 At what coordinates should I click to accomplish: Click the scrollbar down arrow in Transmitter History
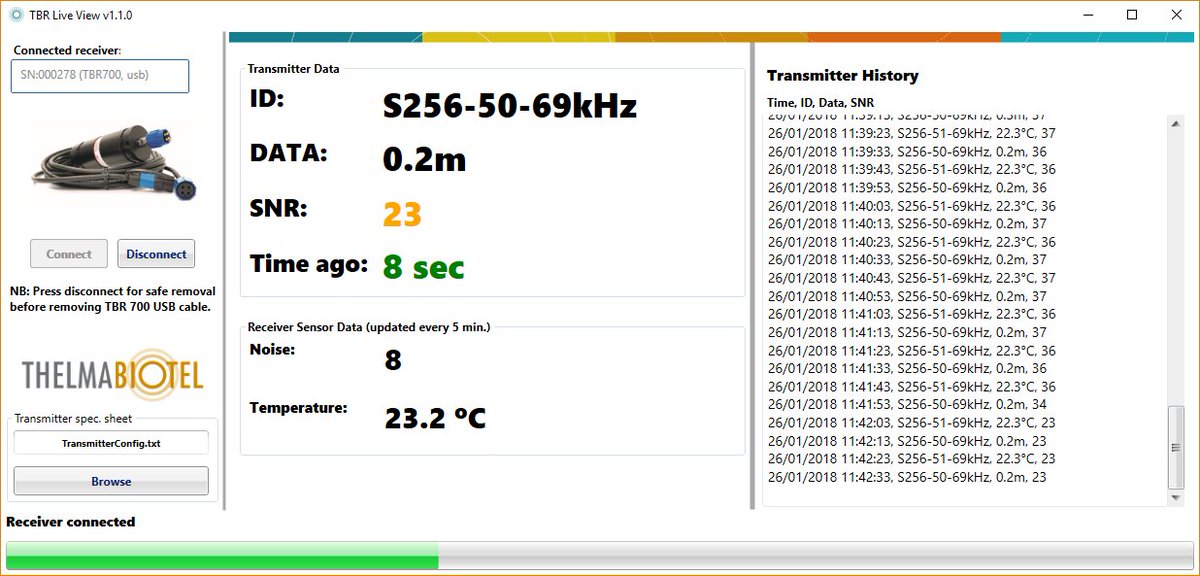point(1176,497)
